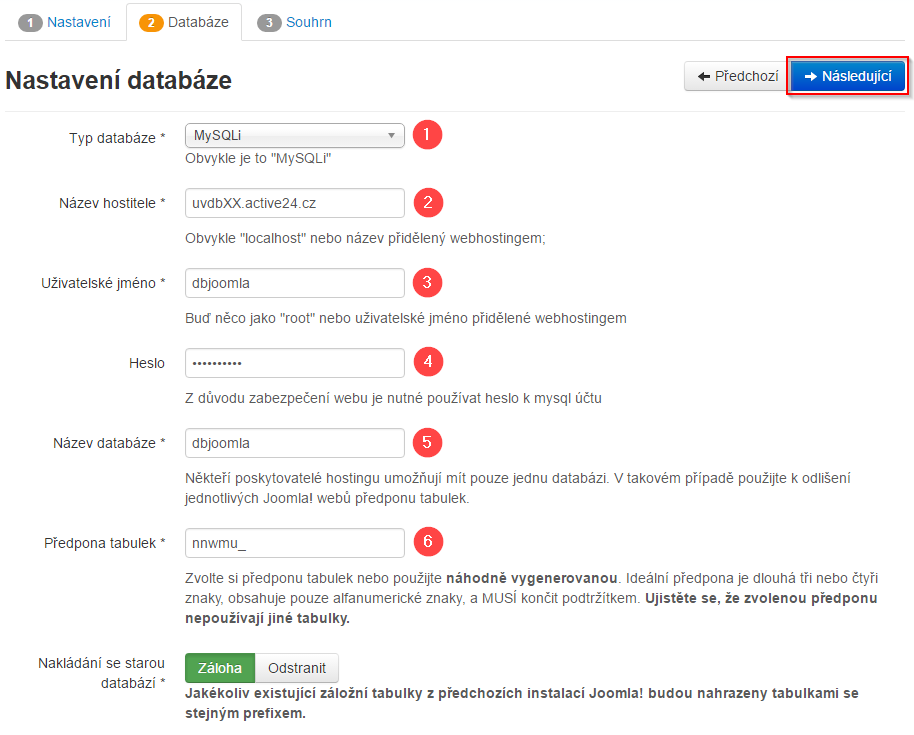Click into the Uživatelské jméno field
Image resolution: width=914 pixels, height=735 pixels.
click(x=295, y=283)
